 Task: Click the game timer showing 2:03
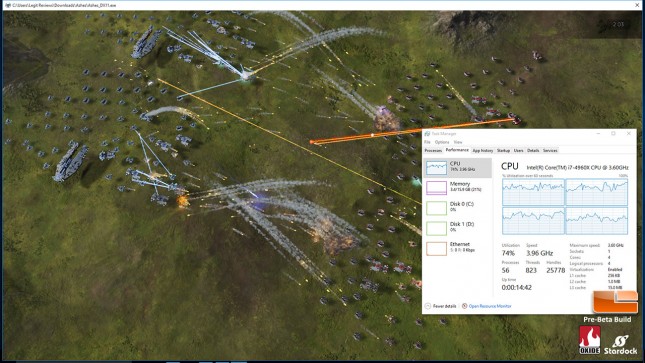click(x=618, y=24)
